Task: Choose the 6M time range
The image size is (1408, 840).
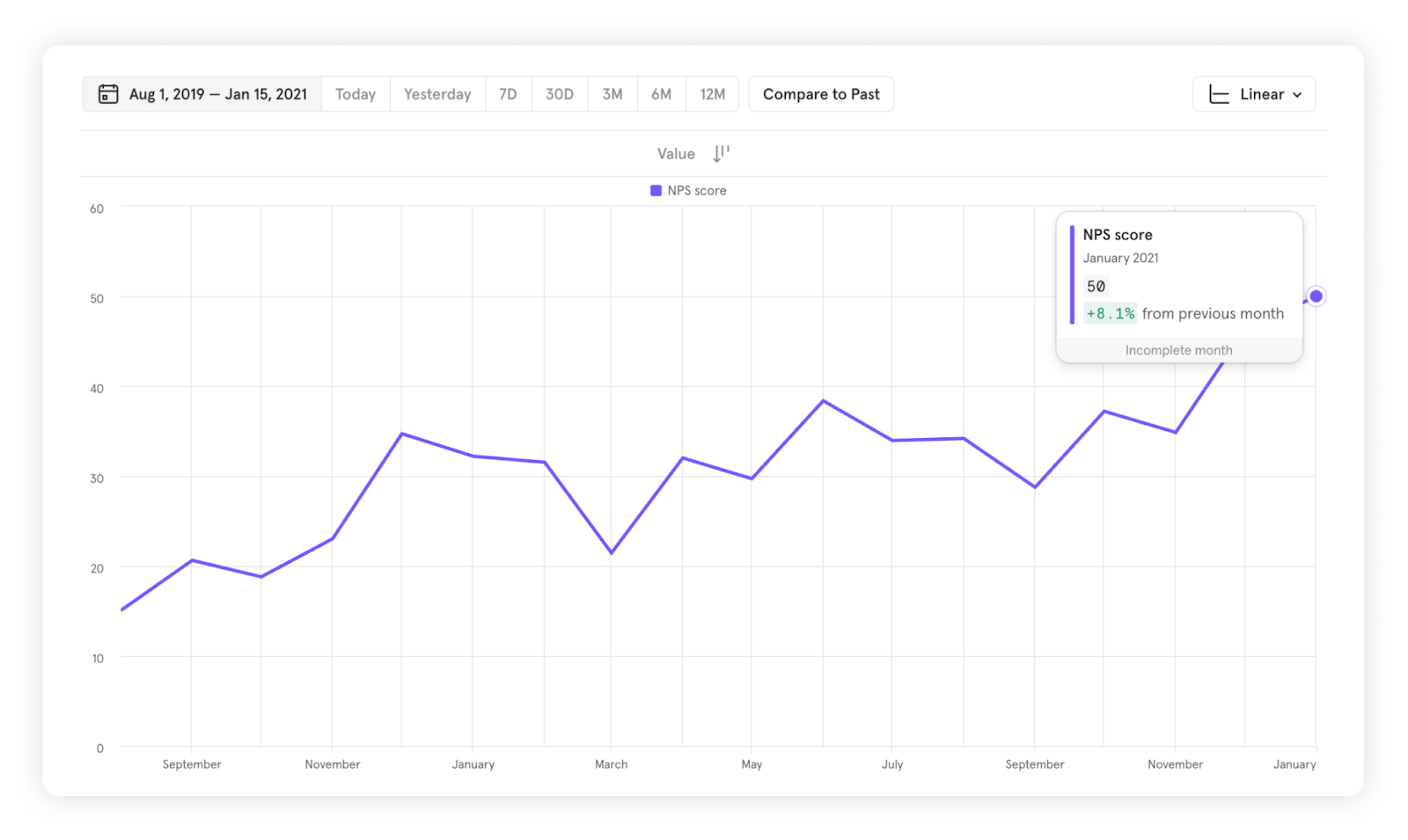Action: [661, 94]
